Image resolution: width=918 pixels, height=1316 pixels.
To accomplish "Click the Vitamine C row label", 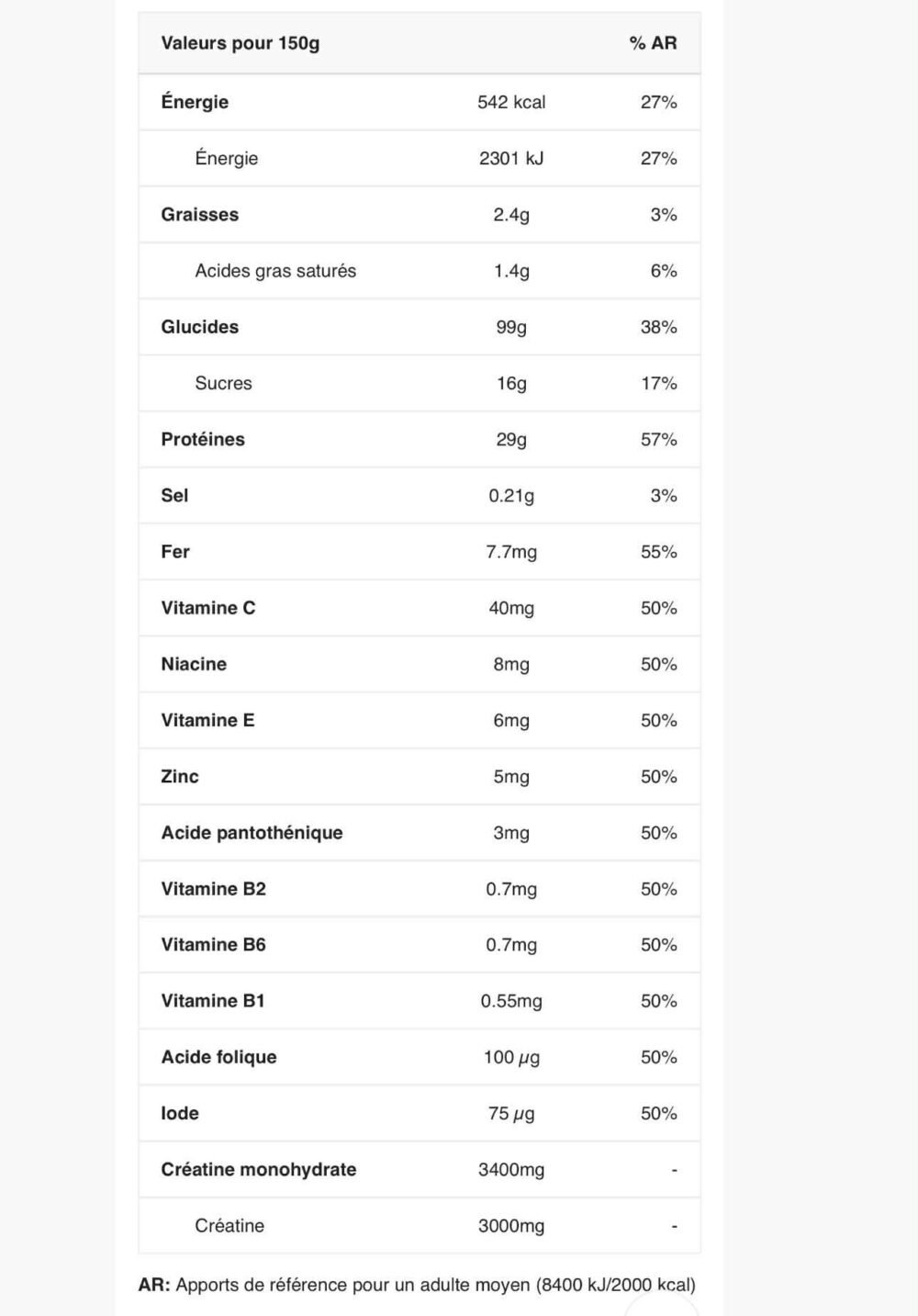I will [x=208, y=608].
